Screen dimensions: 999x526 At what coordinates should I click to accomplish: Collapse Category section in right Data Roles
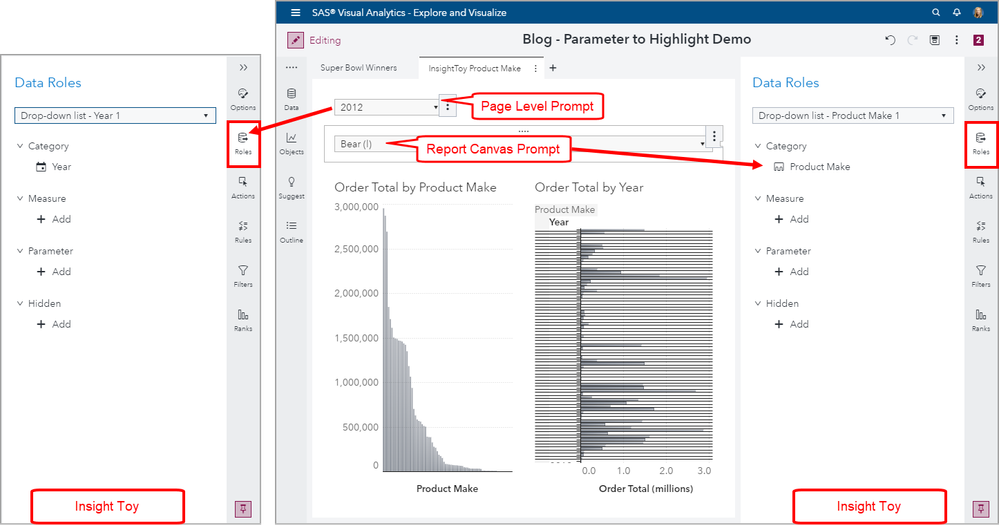coord(758,146)
